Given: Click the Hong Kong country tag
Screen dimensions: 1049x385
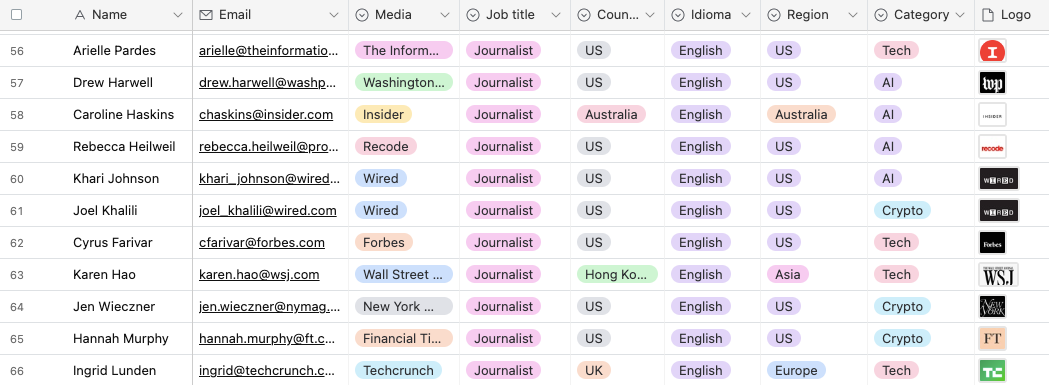Looking at the screenshot, I should point(617,275).
